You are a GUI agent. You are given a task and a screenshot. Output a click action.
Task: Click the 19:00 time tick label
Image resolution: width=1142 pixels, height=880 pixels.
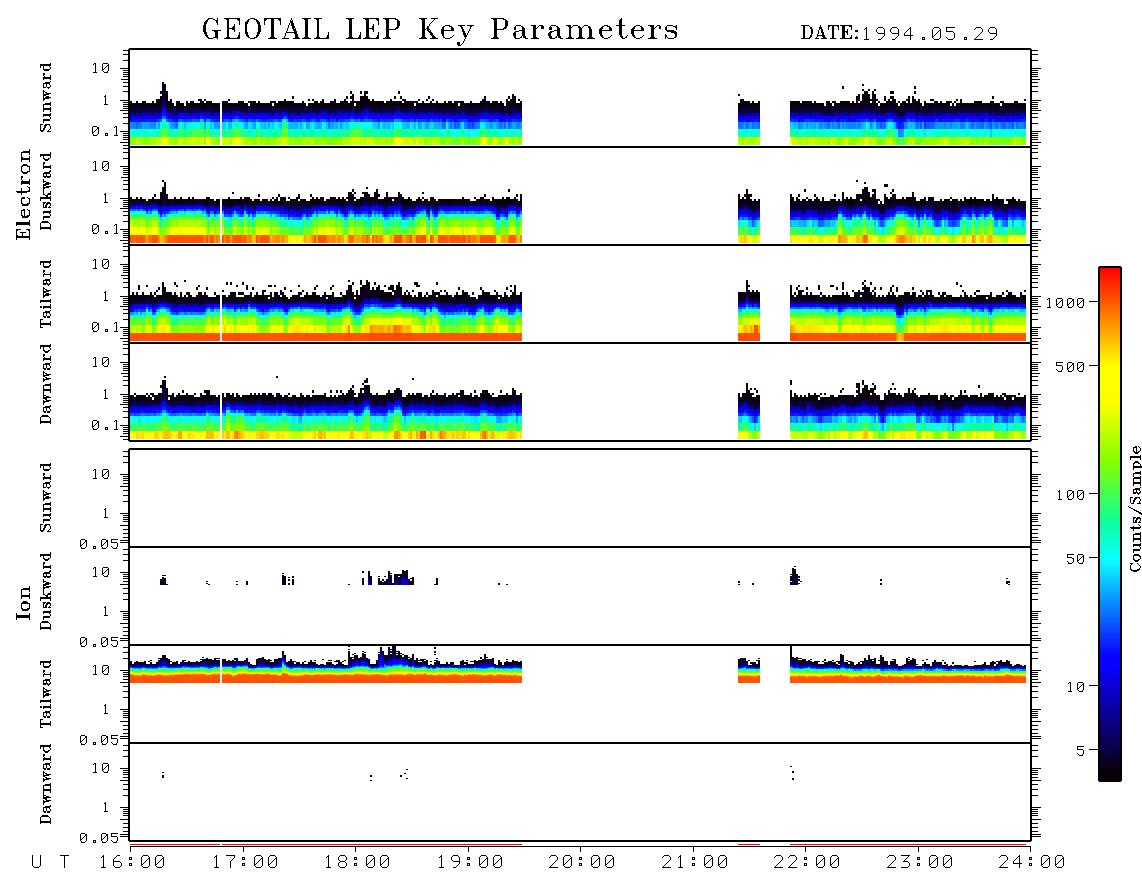coord(470,862)
